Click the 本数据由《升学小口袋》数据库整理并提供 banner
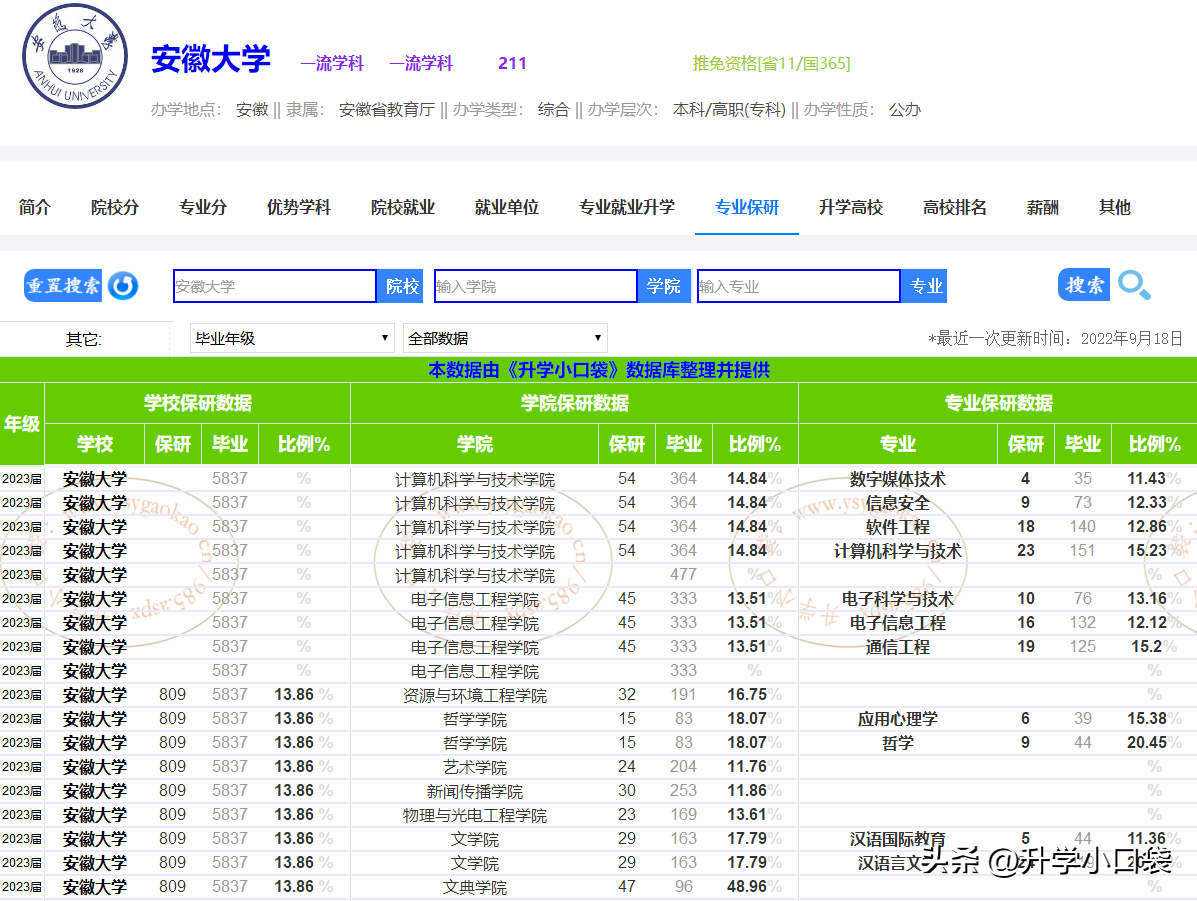Image resolution: width=1197 pixels, height=901 pixels. click(598, 370)
